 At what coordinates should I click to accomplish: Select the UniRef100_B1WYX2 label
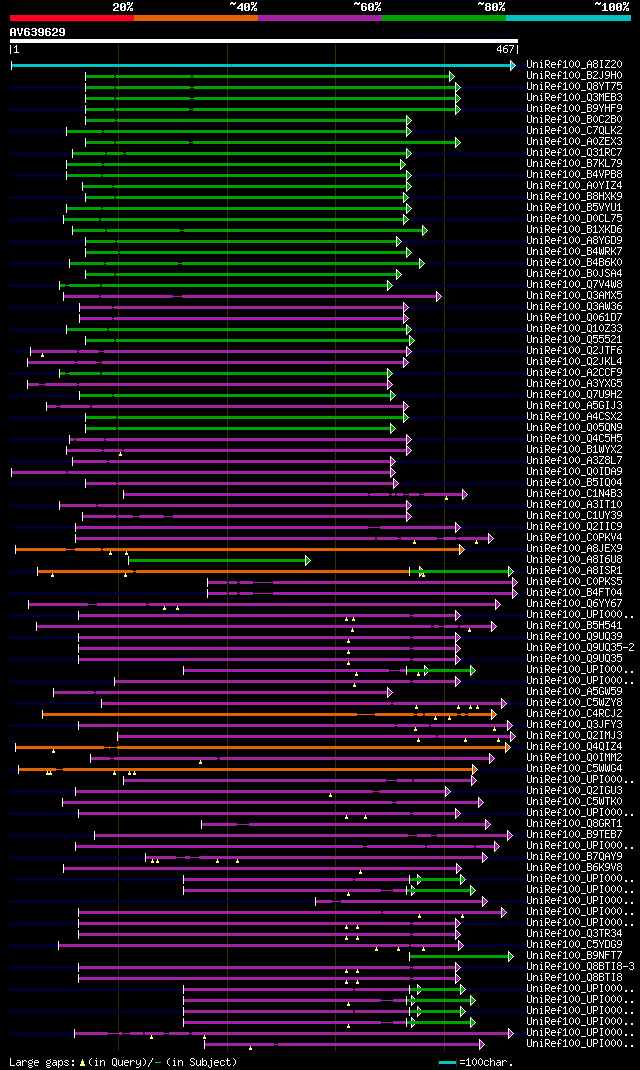pyautogui.click(x=574, y=450)
